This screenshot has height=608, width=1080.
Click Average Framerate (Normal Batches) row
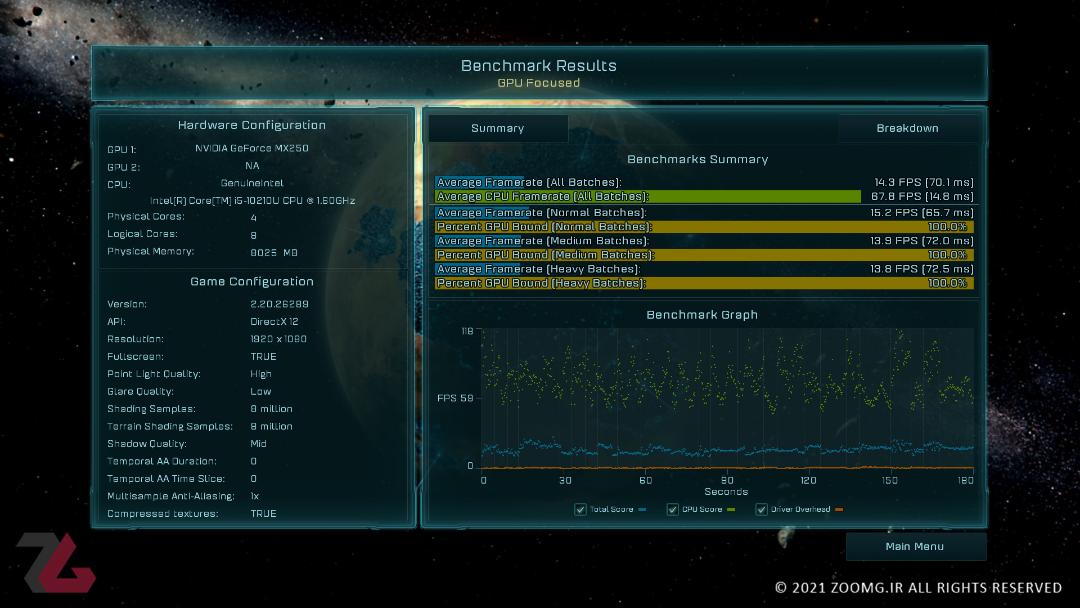704,213
